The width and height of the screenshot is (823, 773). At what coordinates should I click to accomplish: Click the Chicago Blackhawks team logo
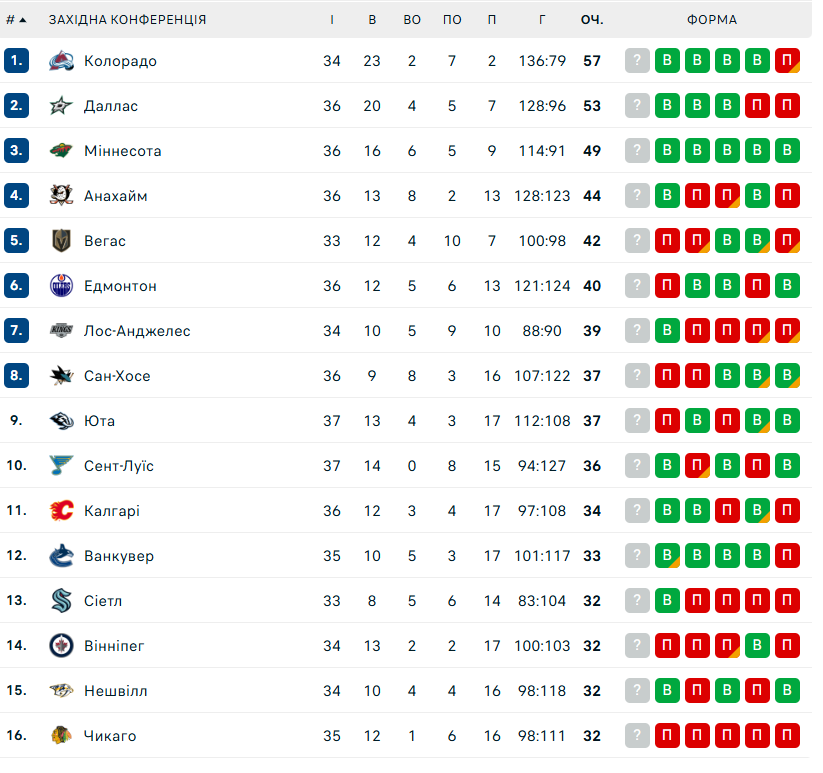point(61,736)
